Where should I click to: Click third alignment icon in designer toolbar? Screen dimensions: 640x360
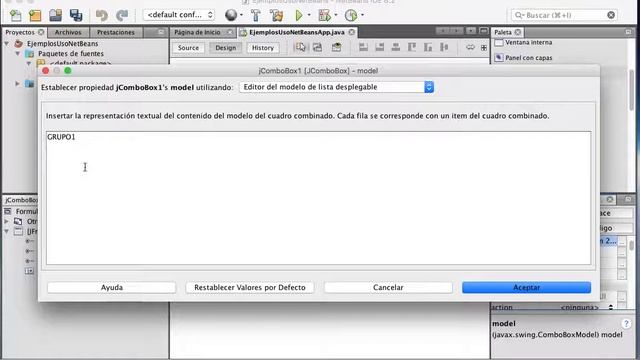tap(396, 47)
